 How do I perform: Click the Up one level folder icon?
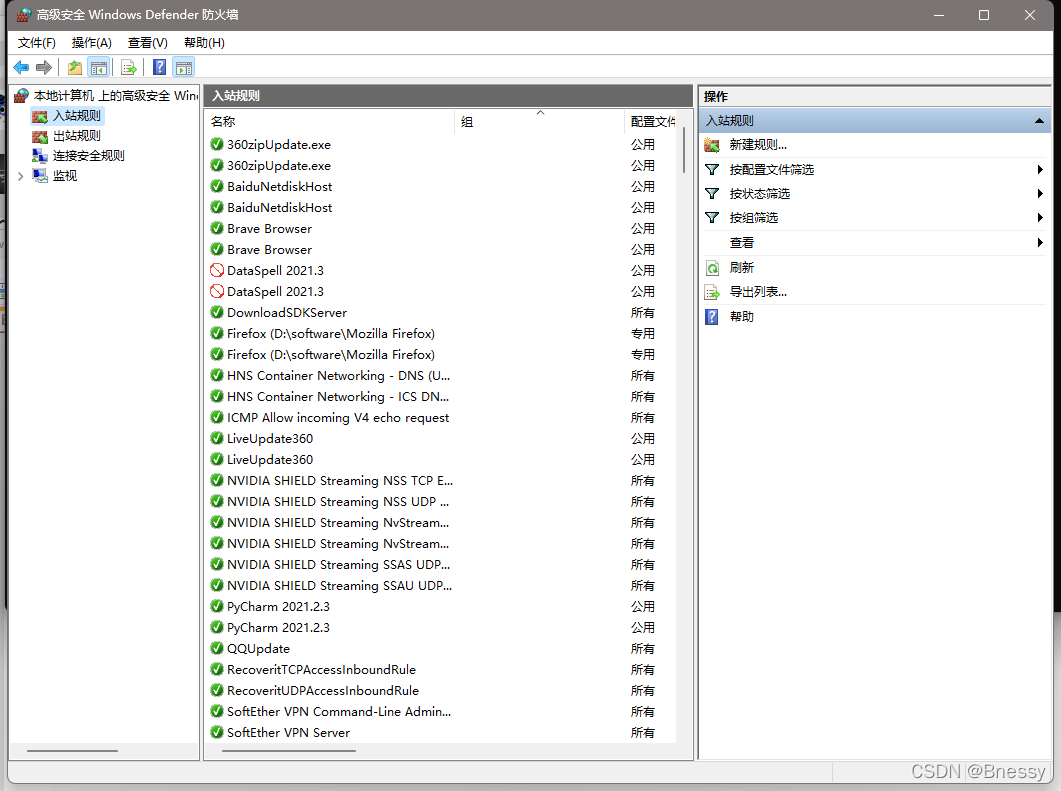coord(74,68)
